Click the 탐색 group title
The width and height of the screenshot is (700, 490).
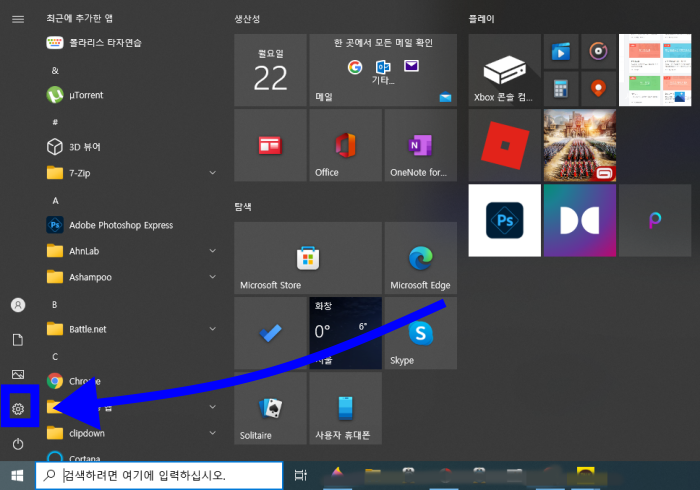pyautogui.click(x=243, y=207)
